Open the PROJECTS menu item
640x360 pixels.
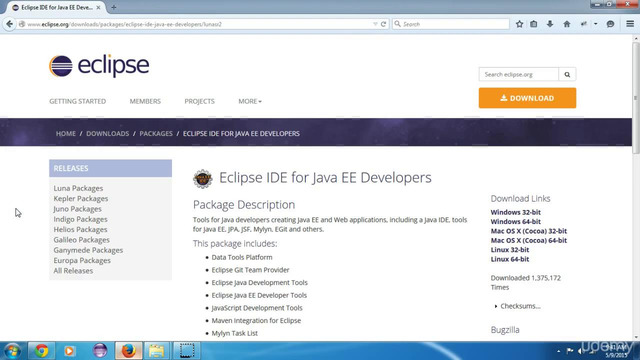point(199,101)
